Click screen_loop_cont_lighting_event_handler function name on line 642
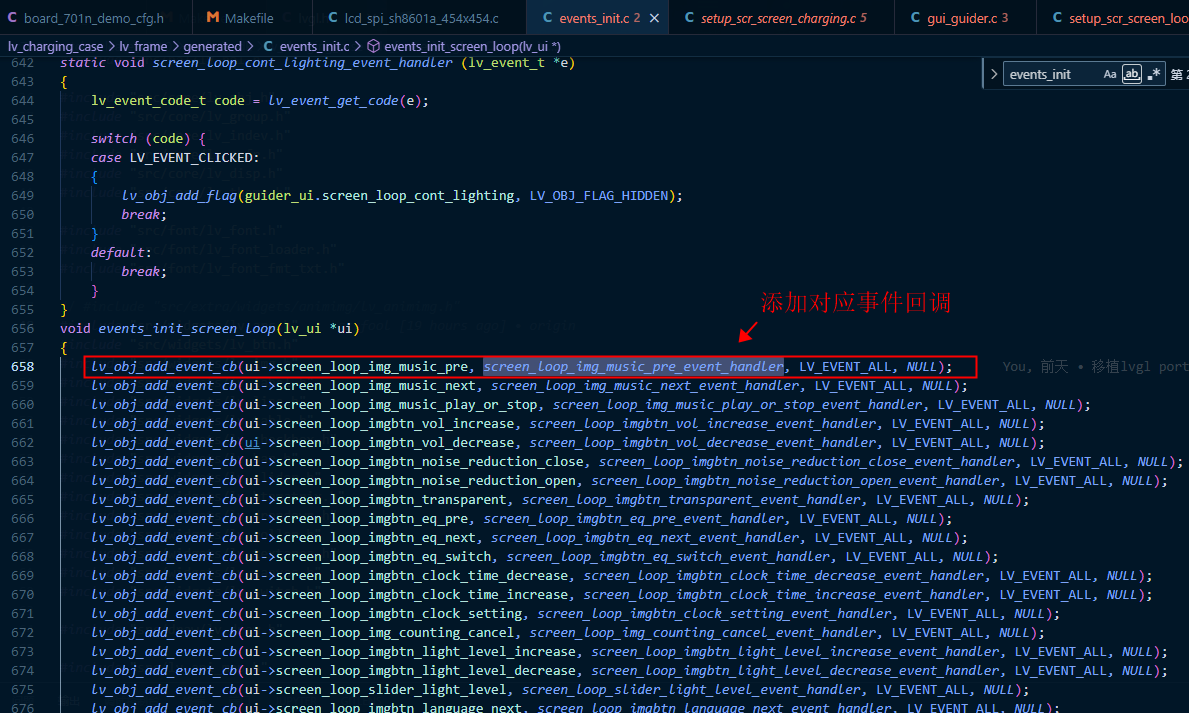Screen dimensions: 1189x713 coord(303,63)
